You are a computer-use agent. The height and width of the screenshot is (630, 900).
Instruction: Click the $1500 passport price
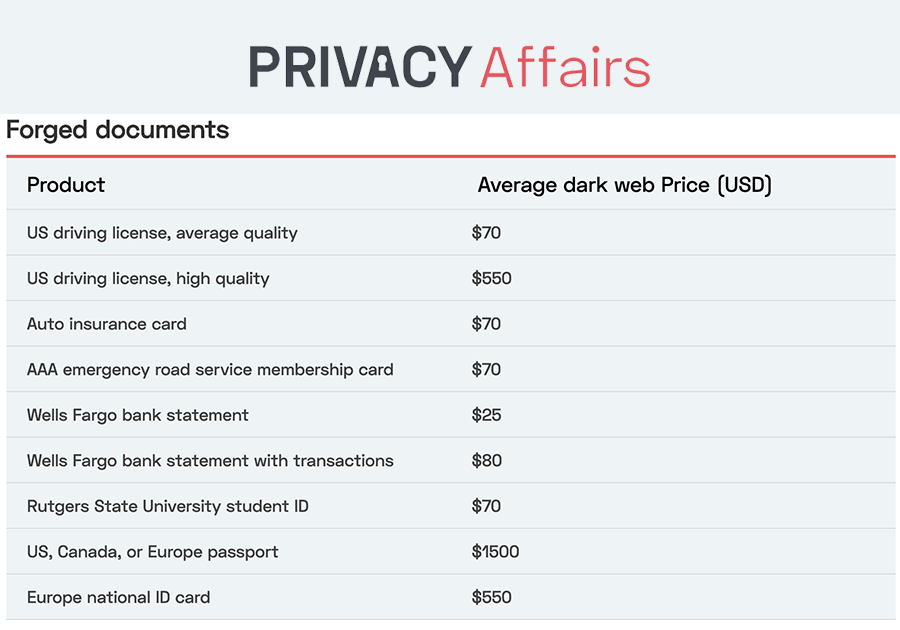pyautogui.click(x=495, y=552)
